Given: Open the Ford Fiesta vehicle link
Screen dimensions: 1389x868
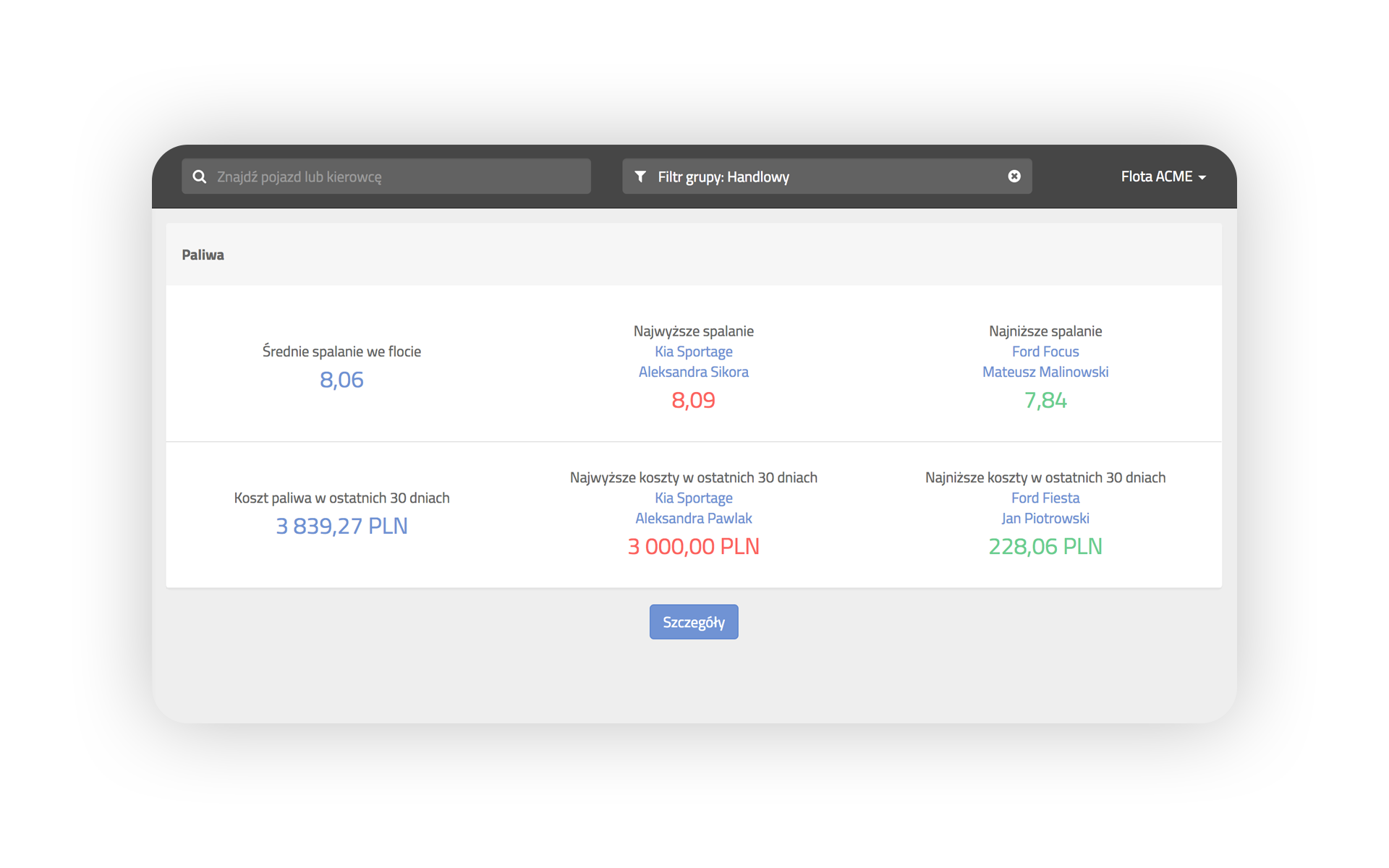Looking at the screenshot, I should pyautogui.click(x=1045, y=498).
